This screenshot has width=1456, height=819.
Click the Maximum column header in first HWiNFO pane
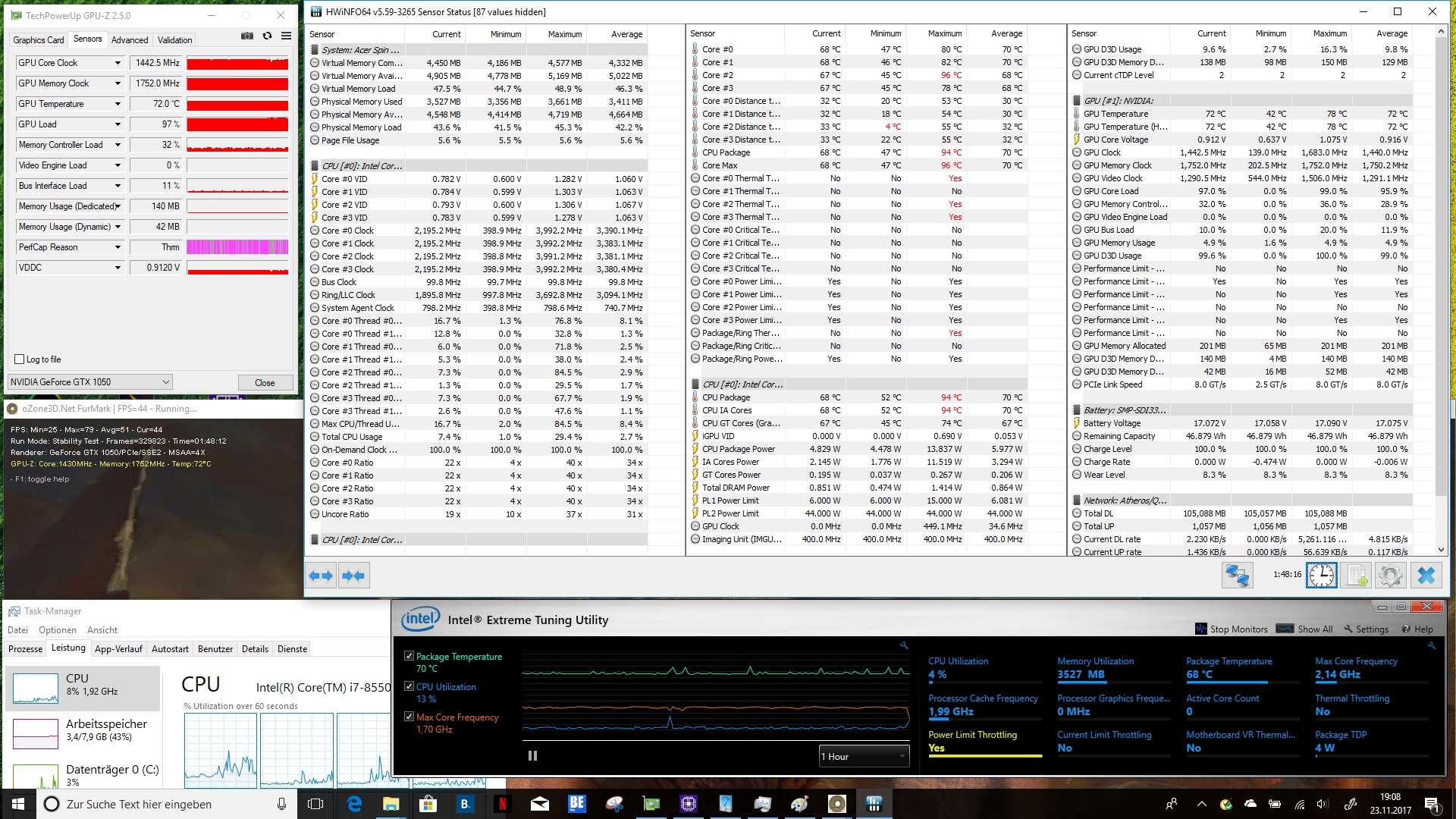pos(564,34)
